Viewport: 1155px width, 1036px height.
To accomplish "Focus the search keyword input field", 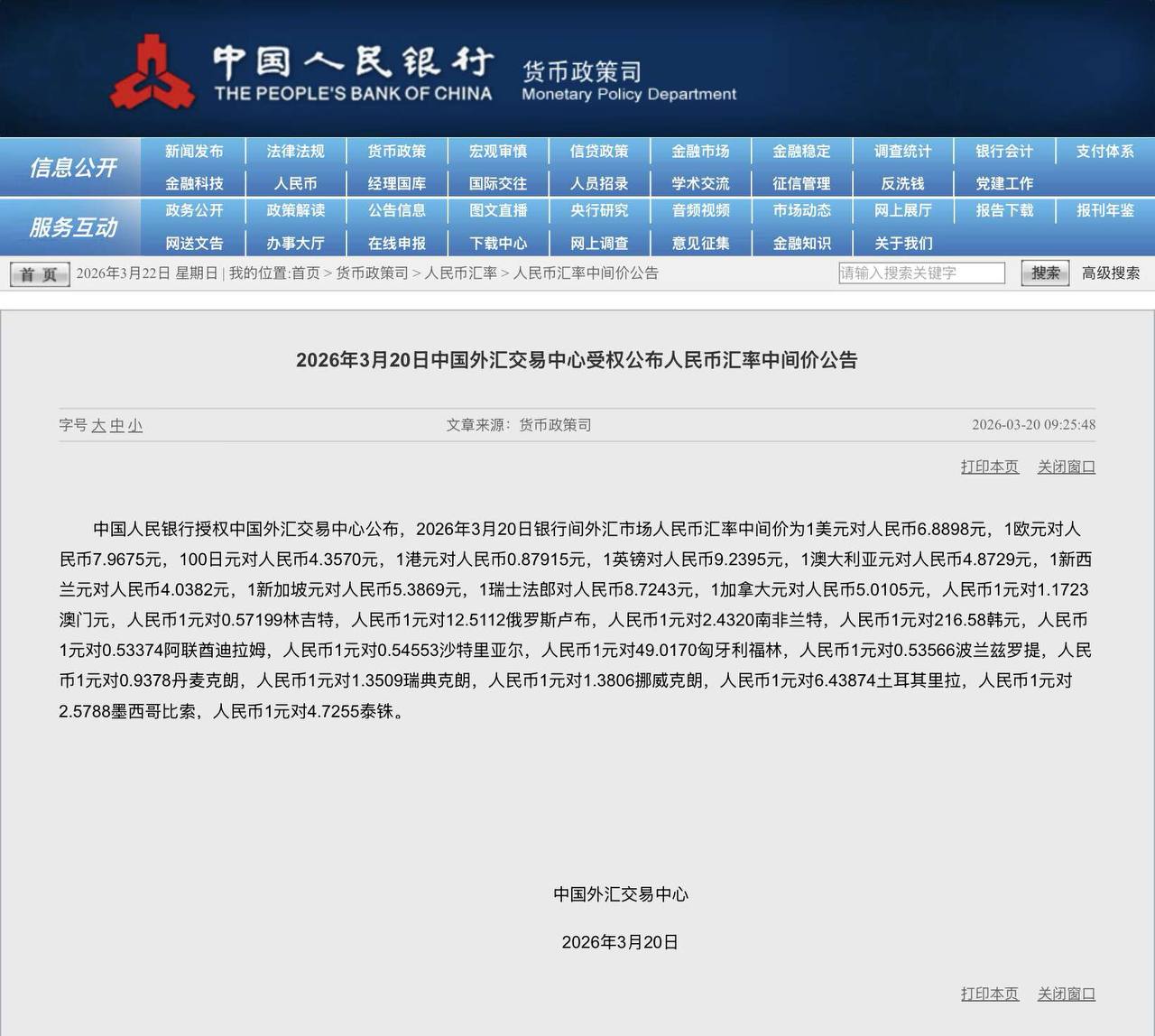I will [921, 273].
